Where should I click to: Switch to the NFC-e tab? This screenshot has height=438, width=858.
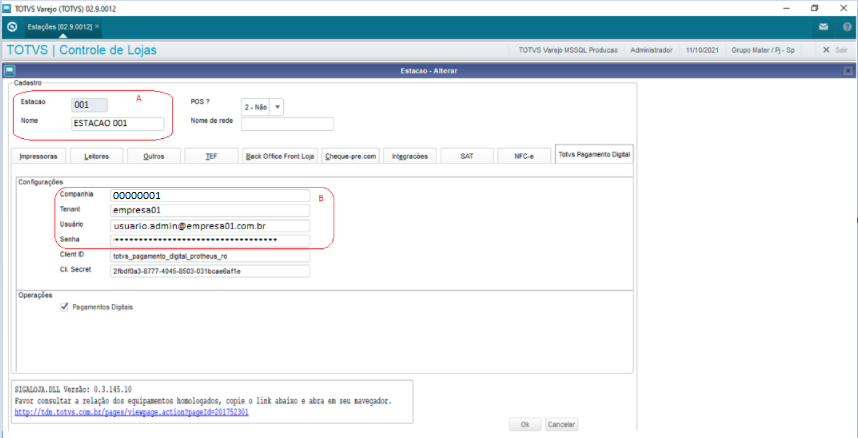[525, 156]
